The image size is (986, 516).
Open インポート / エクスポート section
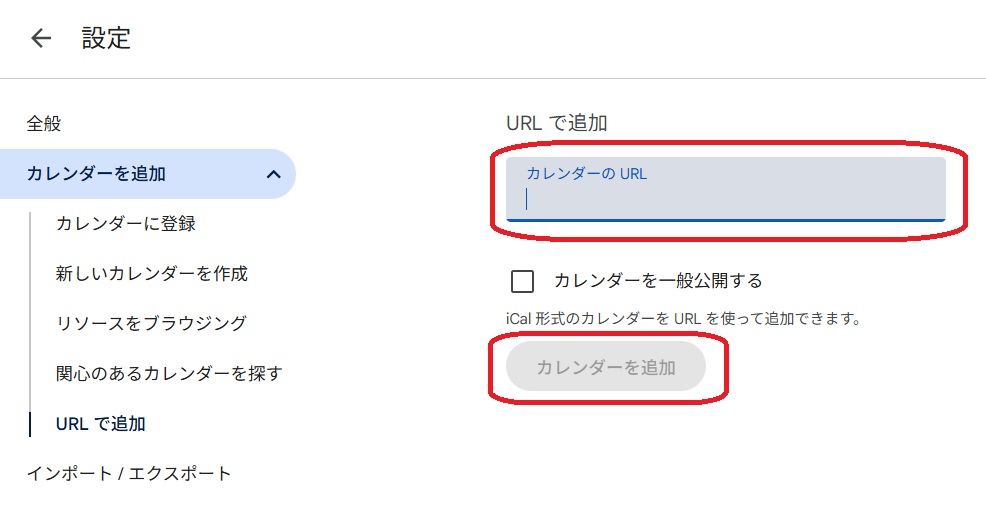(129, 473)
